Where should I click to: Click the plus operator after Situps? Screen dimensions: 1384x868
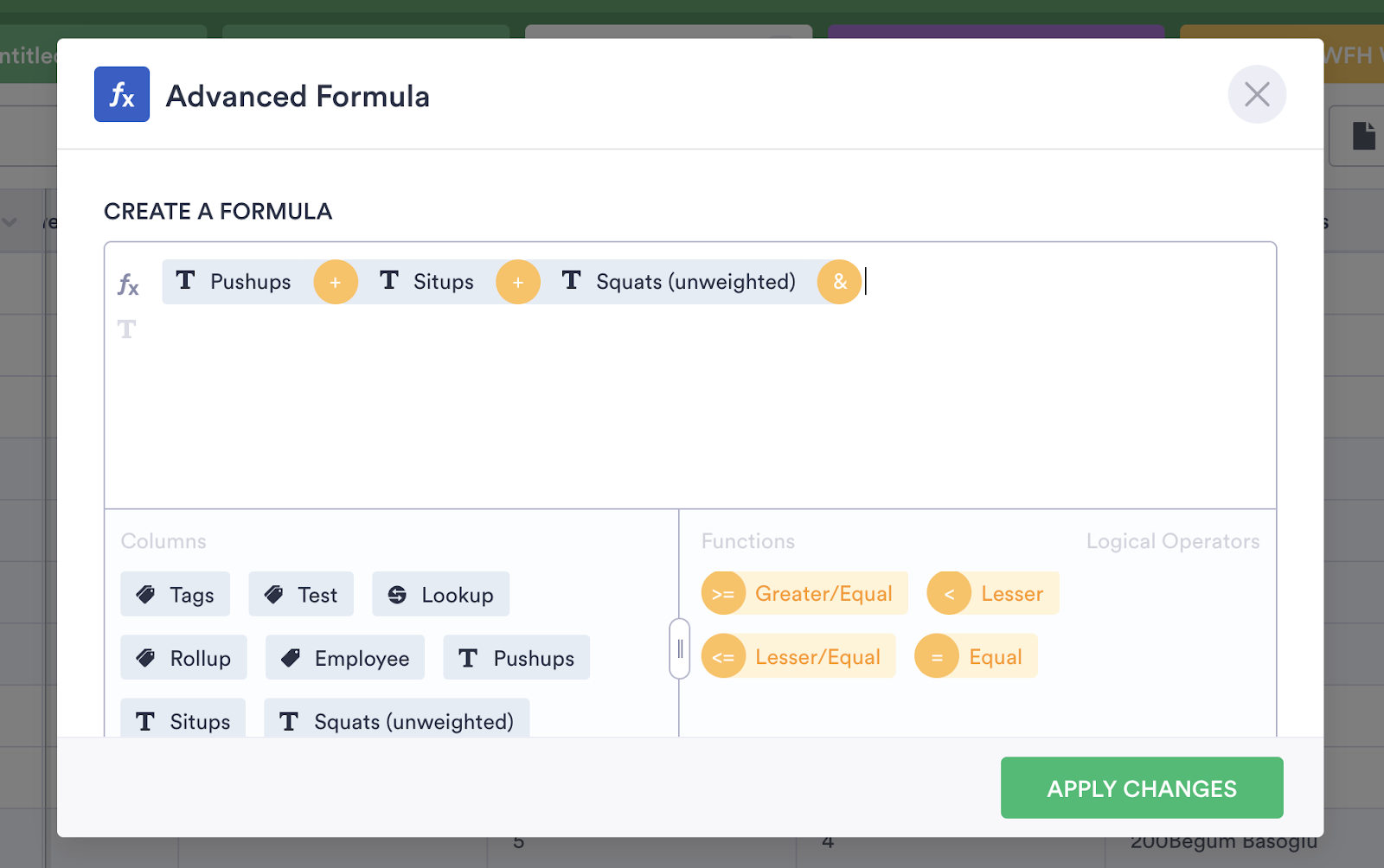pyautogui.click(x=518, y=282)
